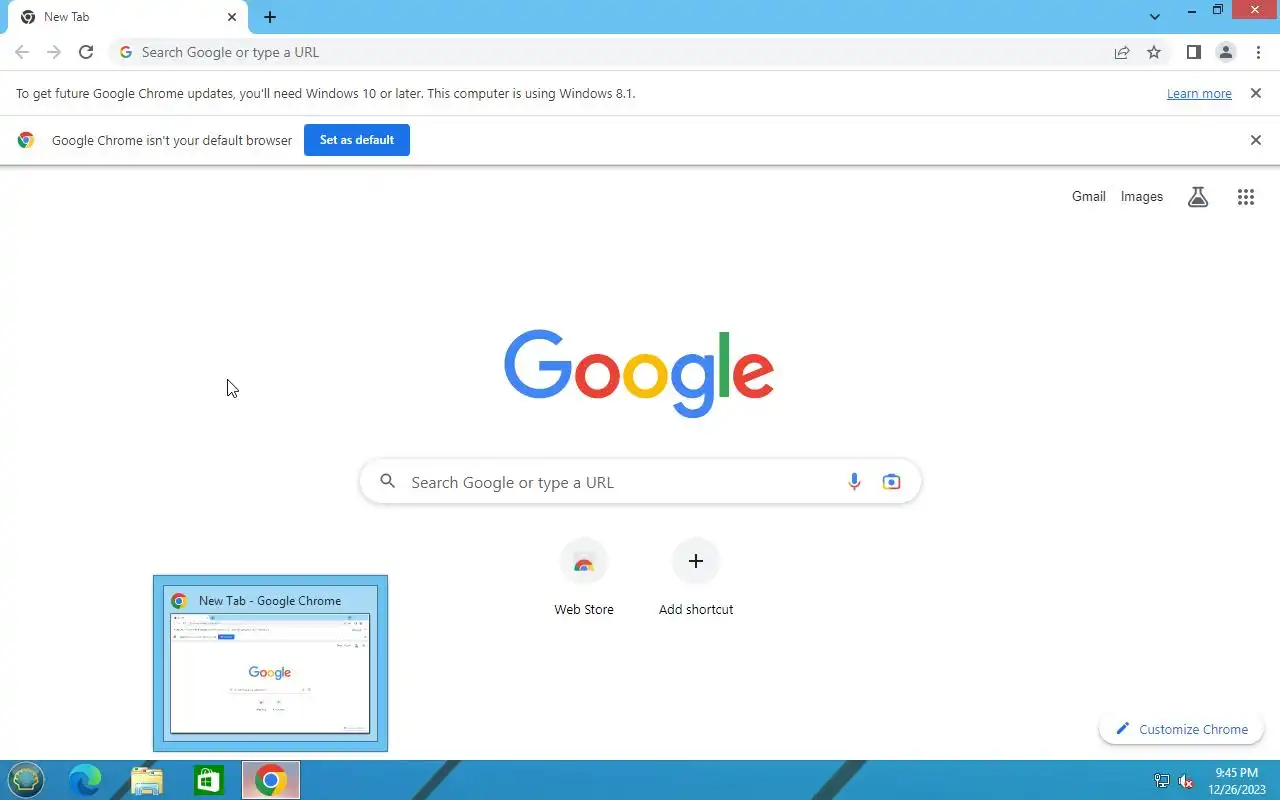Open the Google apps grid

click(1246, 197)
